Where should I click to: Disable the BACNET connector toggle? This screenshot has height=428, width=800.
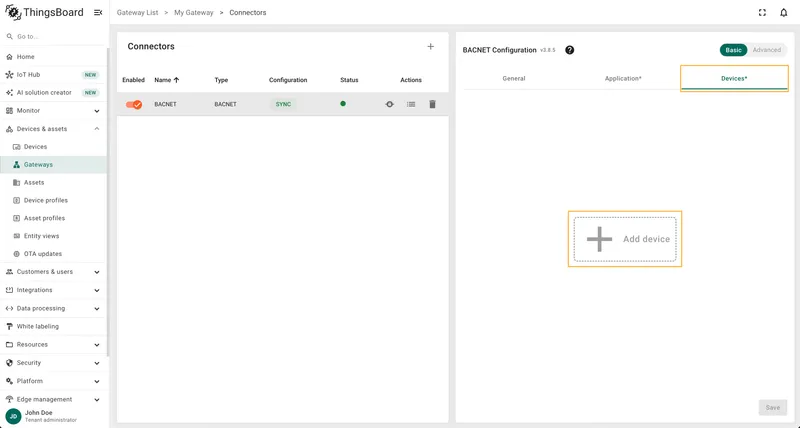point(134,104)
